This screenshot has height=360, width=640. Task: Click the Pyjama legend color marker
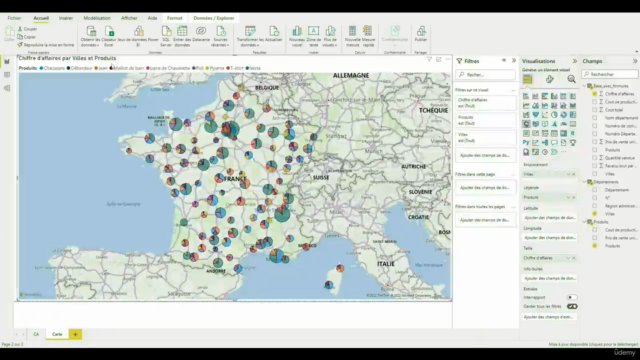[x=207, y=68]
